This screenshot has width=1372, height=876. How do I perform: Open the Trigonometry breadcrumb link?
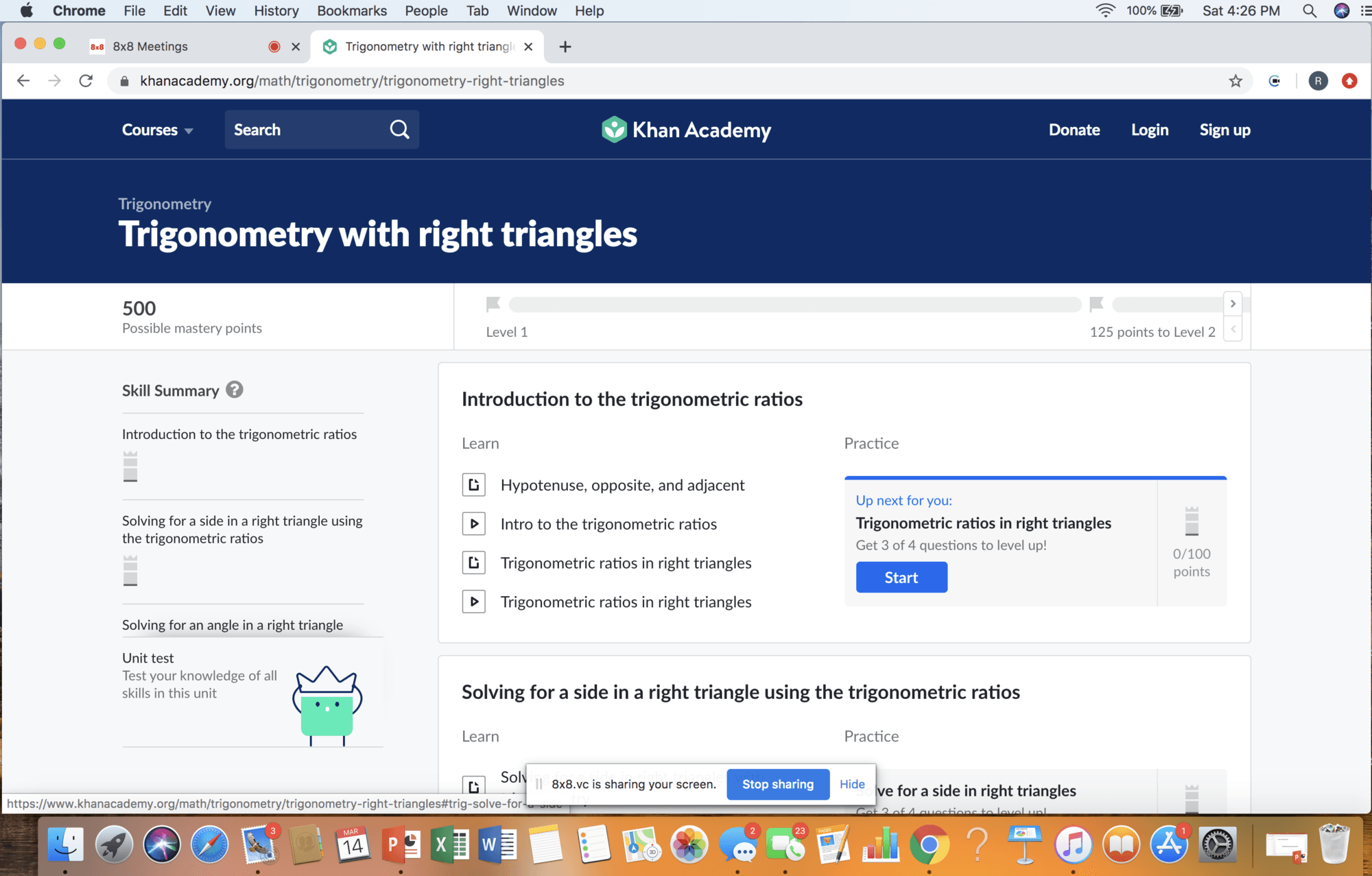click(165, 204)
